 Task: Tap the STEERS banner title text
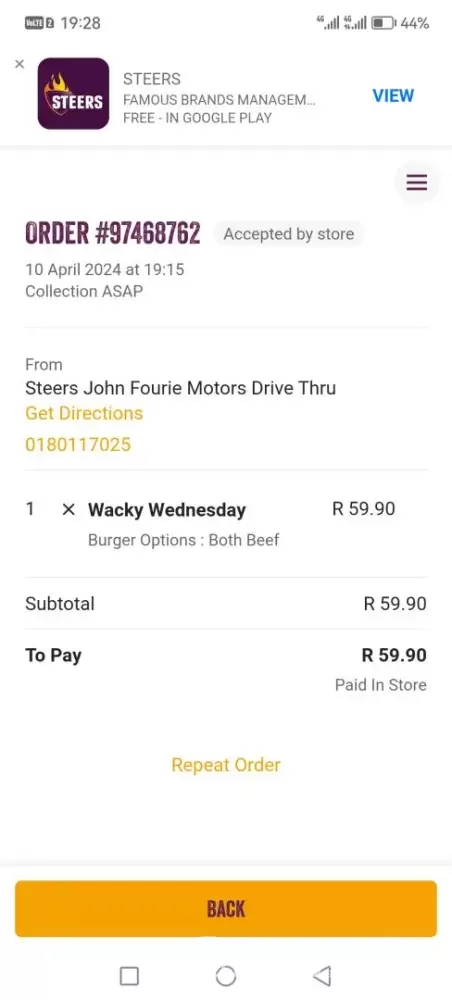152,79
